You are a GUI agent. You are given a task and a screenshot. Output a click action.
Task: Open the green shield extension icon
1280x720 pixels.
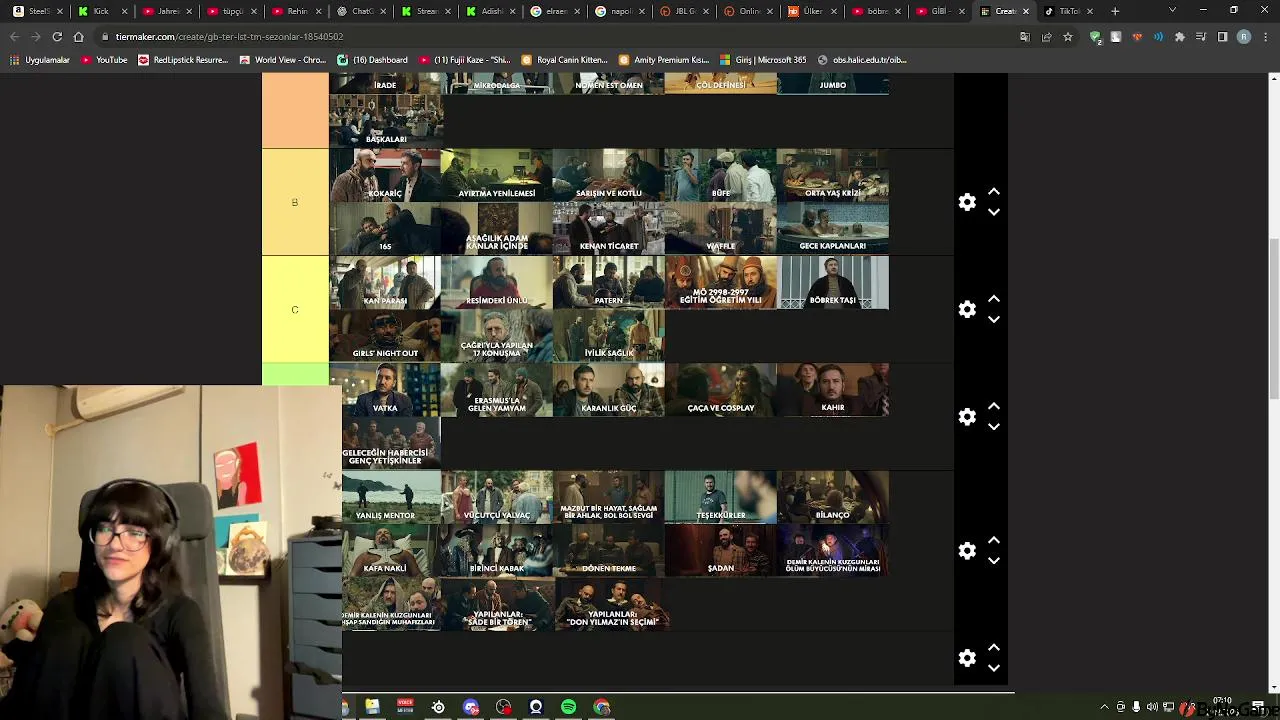pos(1096,37)
